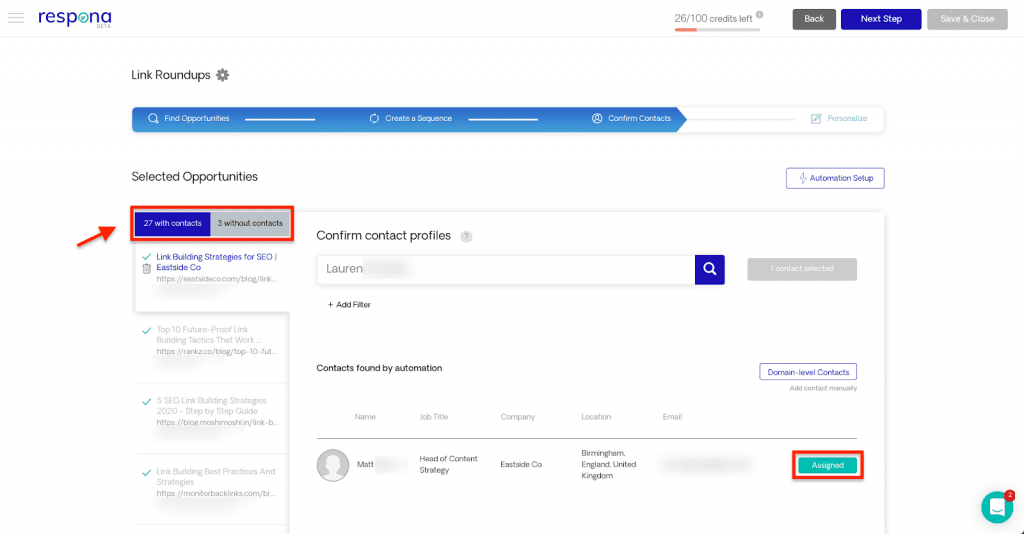Open the chat support widget
Screen dimensions: 1024x534
click(997, 507)
